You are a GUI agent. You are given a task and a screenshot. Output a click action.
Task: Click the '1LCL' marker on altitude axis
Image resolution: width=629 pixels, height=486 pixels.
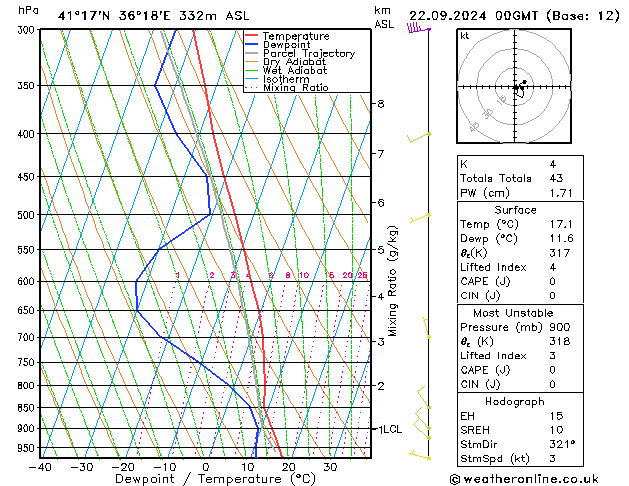coord(390,429)
